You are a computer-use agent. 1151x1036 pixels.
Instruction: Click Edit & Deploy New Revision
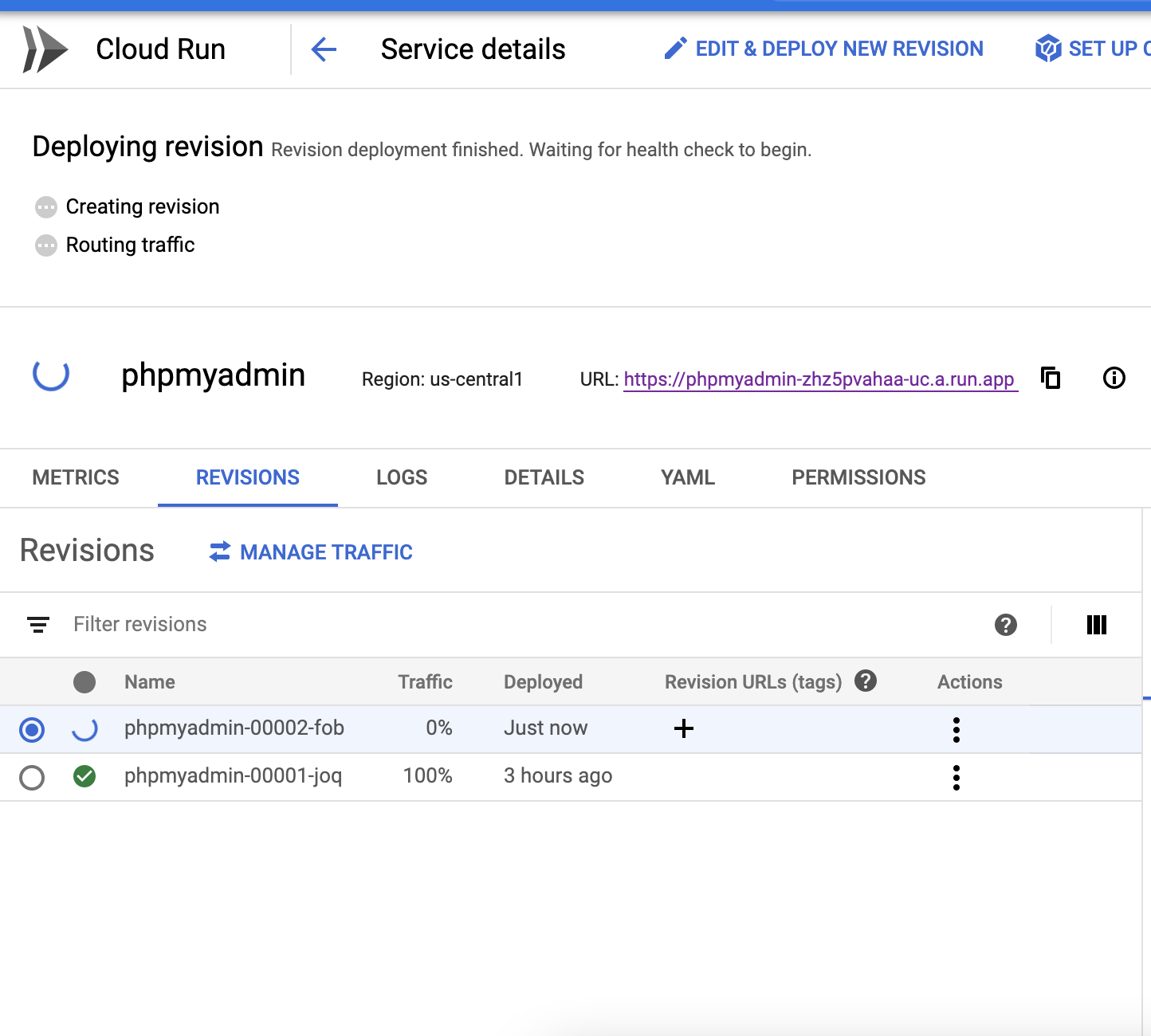click(823, 49)
